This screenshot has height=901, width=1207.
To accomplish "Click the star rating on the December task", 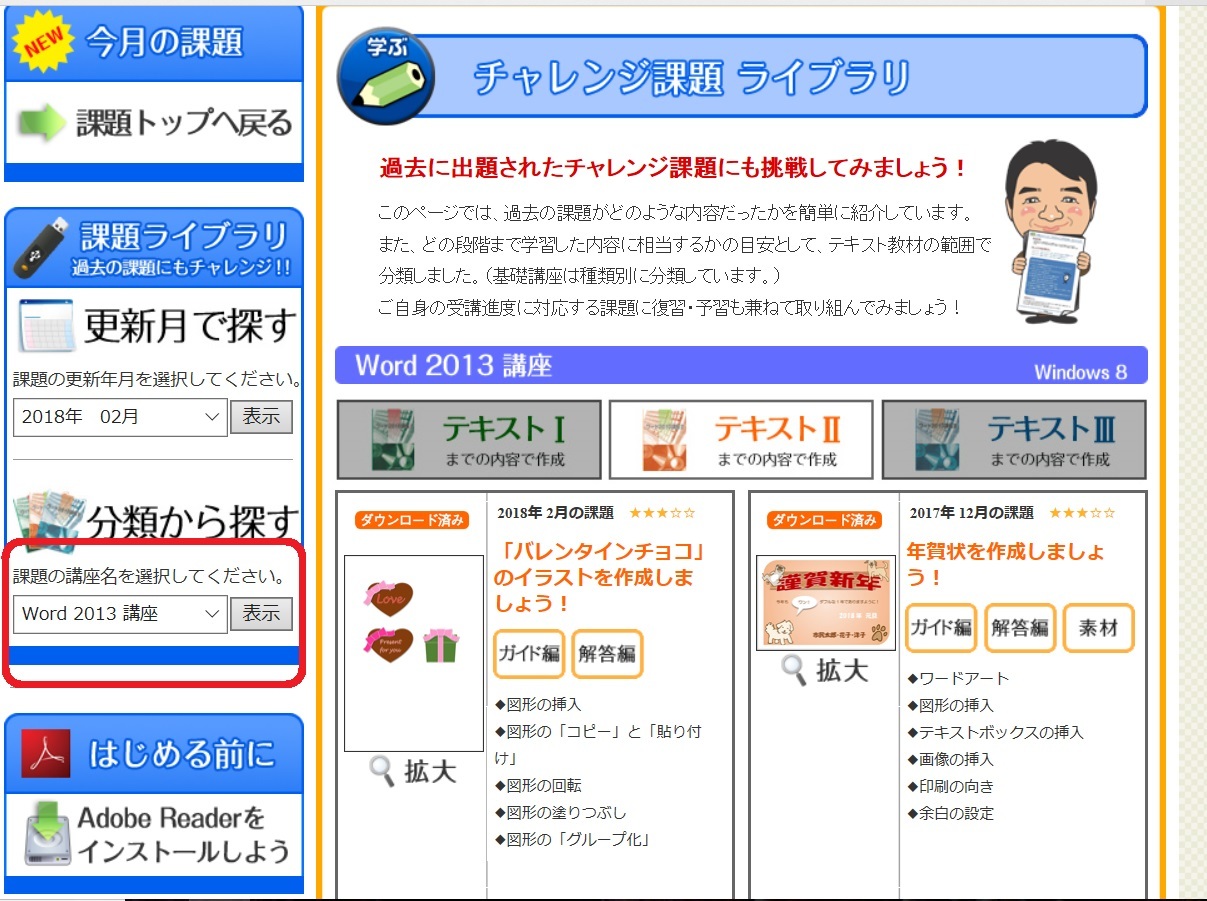I will [1082, 513].
